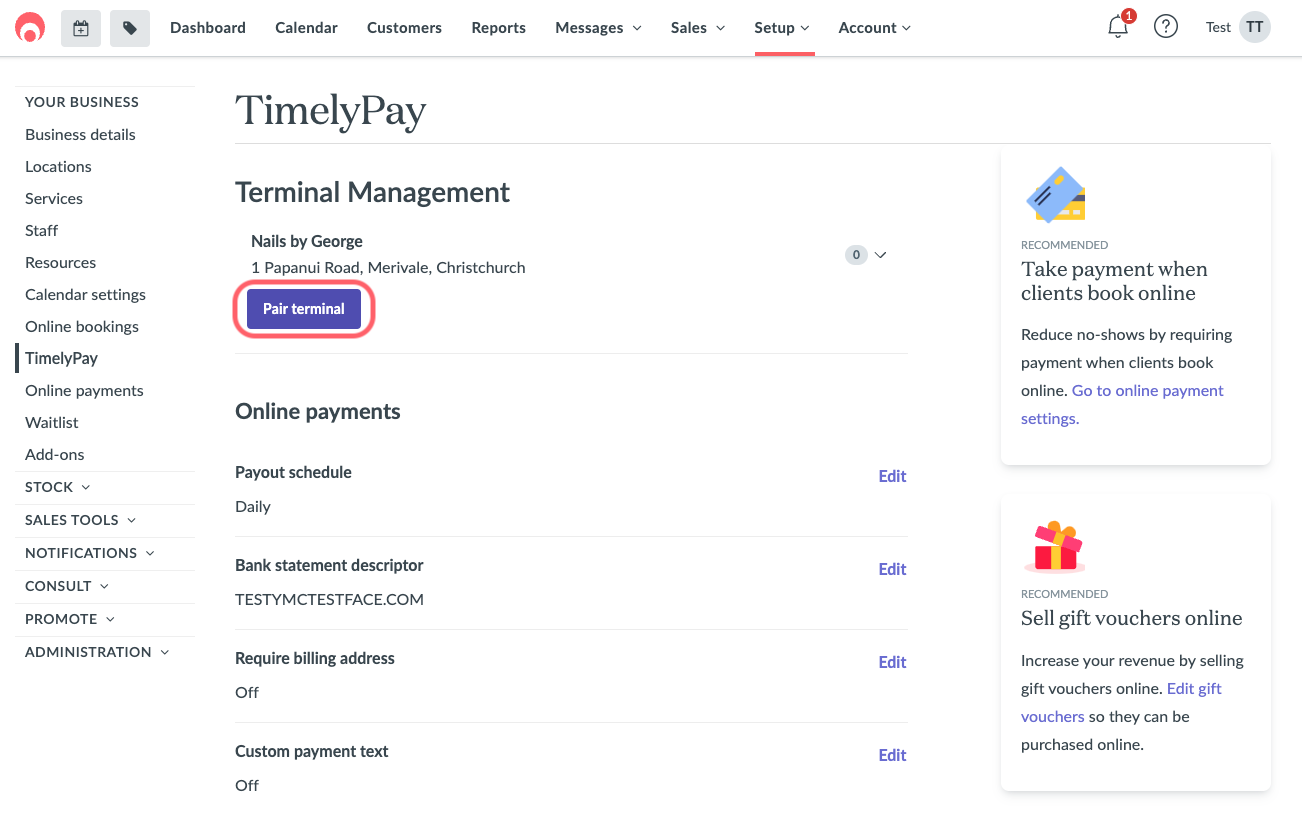Edit the Bank statement descriptor
The image size is (1302, 813).
coord(892,569)
